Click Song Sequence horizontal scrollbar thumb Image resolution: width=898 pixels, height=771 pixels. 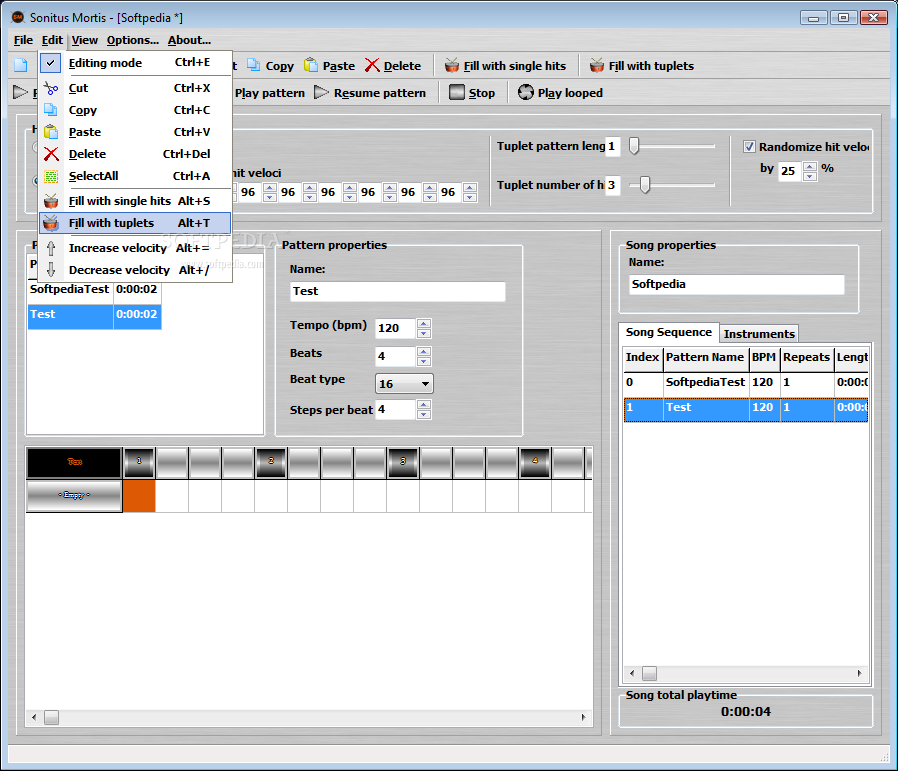[x=649, y=673]
